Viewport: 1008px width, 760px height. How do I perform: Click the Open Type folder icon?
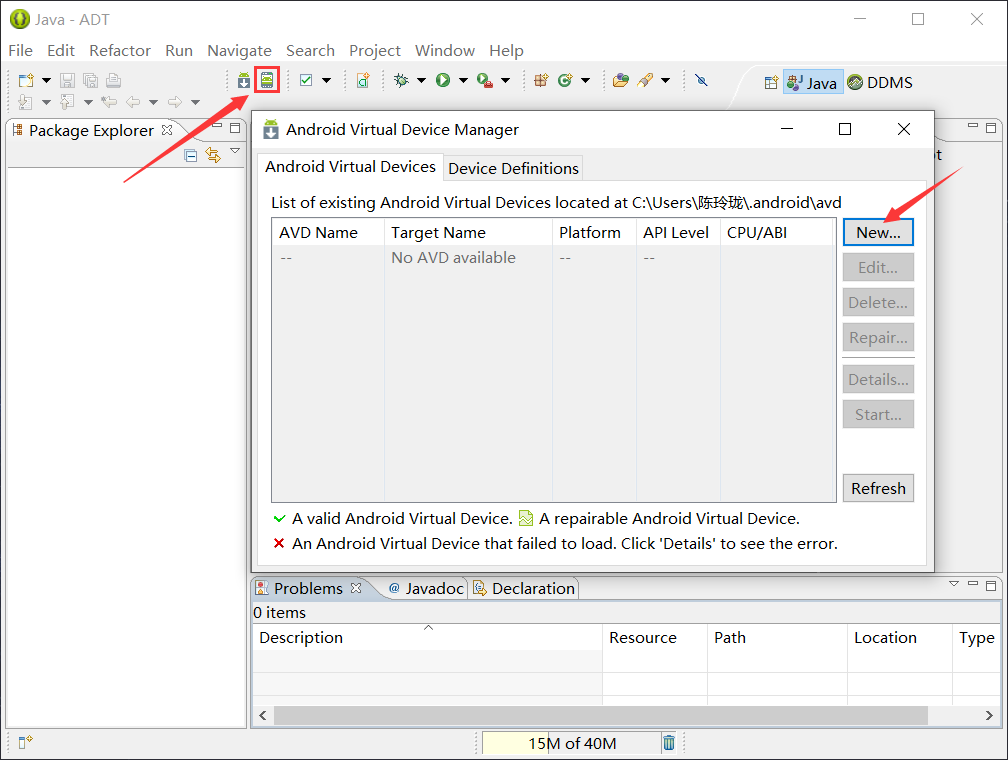621,80
